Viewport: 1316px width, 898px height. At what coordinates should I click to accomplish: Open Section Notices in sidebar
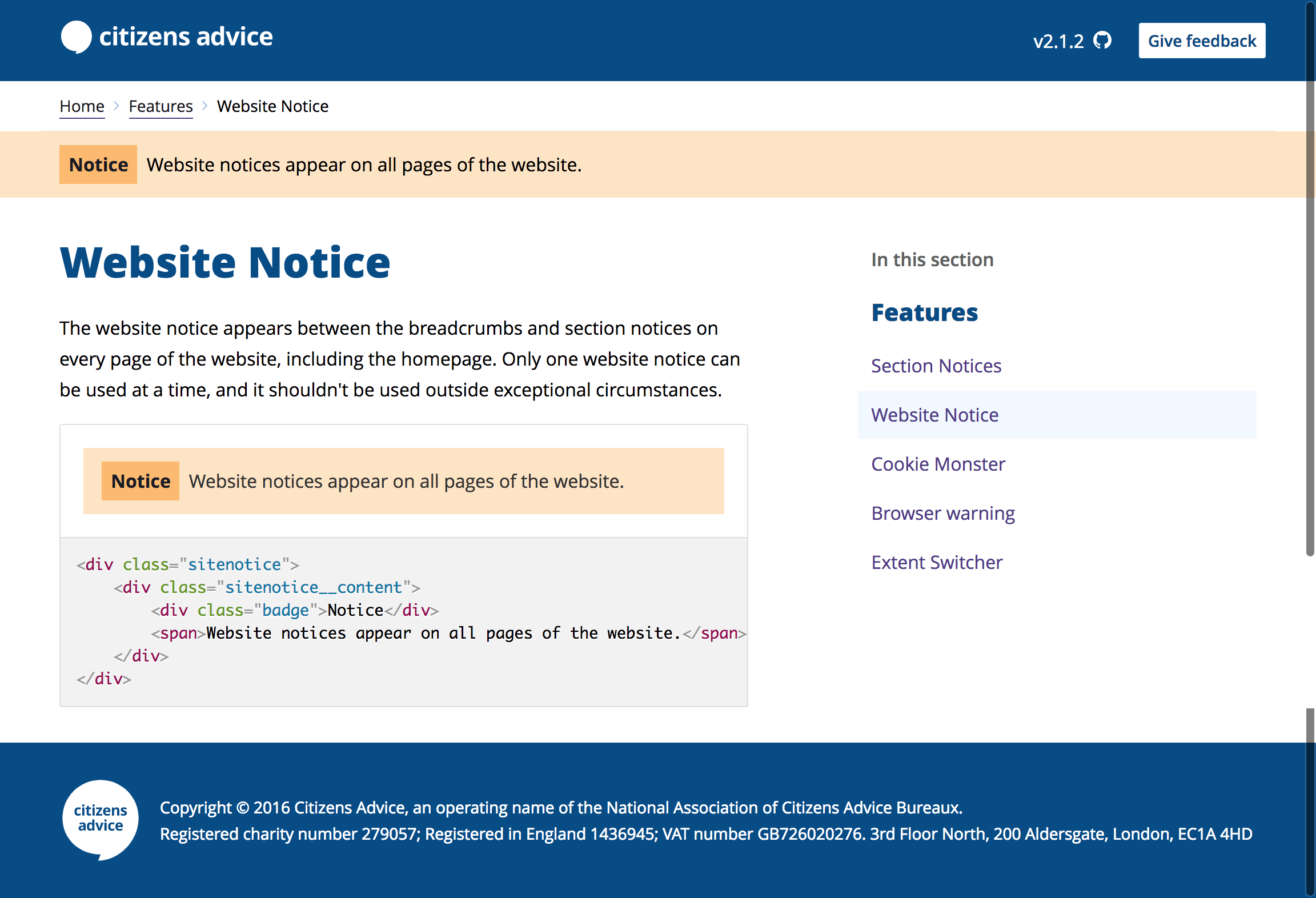pos(936,366)
